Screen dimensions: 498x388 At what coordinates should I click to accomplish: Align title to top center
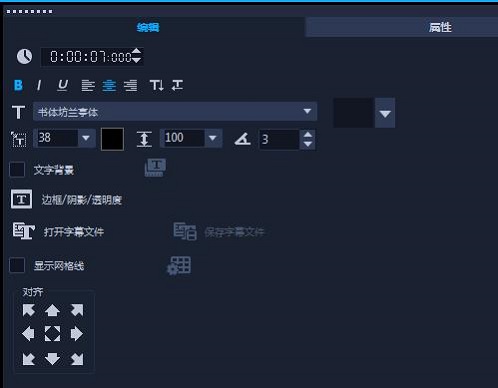(52, 310)
